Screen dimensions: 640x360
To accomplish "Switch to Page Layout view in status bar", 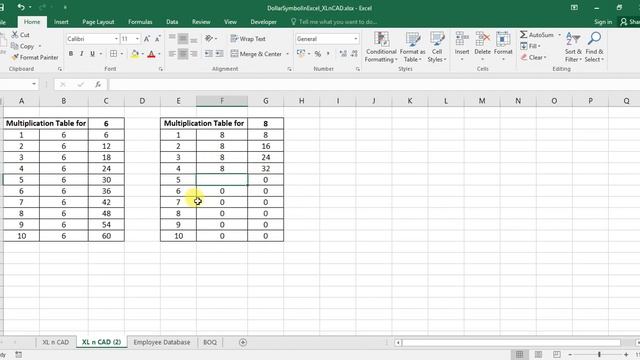I will point(538,354).
